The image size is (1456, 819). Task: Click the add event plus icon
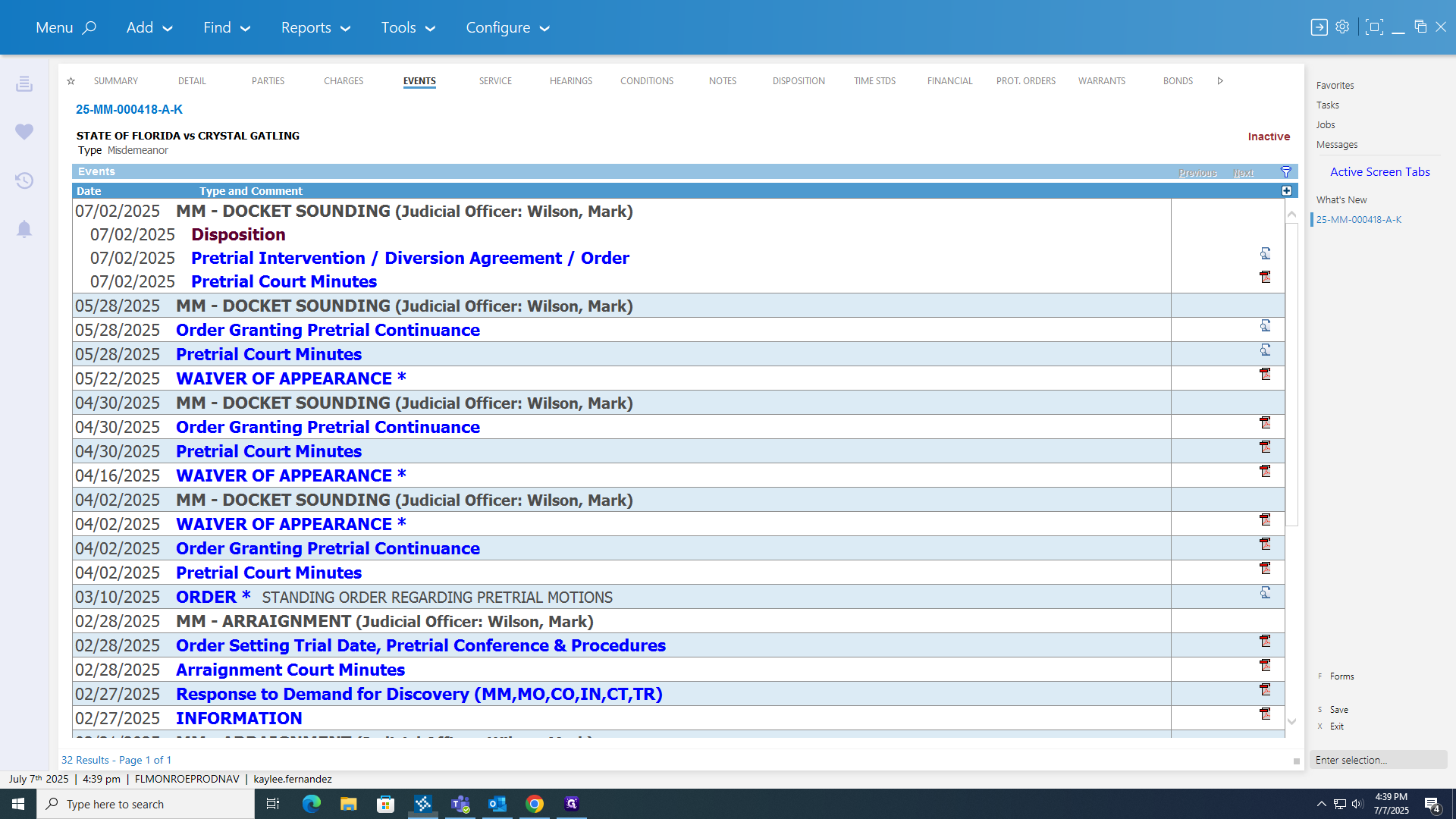[1287, 191]
